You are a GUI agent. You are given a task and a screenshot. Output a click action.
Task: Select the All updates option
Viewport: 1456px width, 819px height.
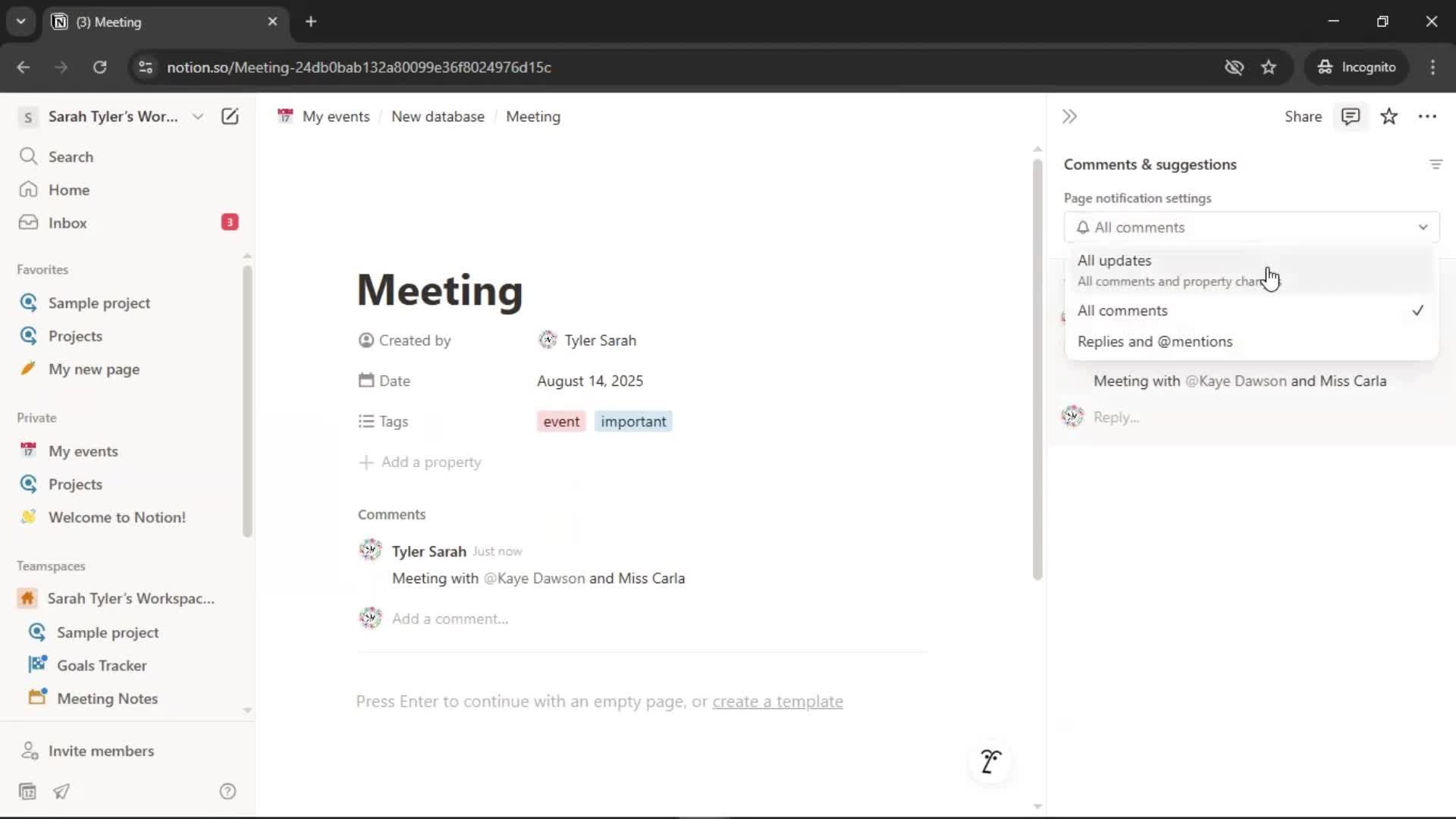pyautogui.click(x=1251, y=270)
